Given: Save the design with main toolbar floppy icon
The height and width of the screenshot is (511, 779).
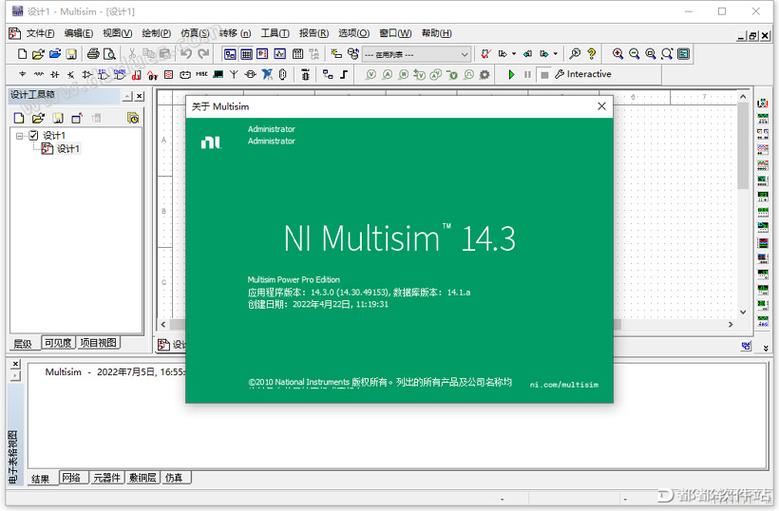Looking at the screenshot, I should [x=72, y=54].
